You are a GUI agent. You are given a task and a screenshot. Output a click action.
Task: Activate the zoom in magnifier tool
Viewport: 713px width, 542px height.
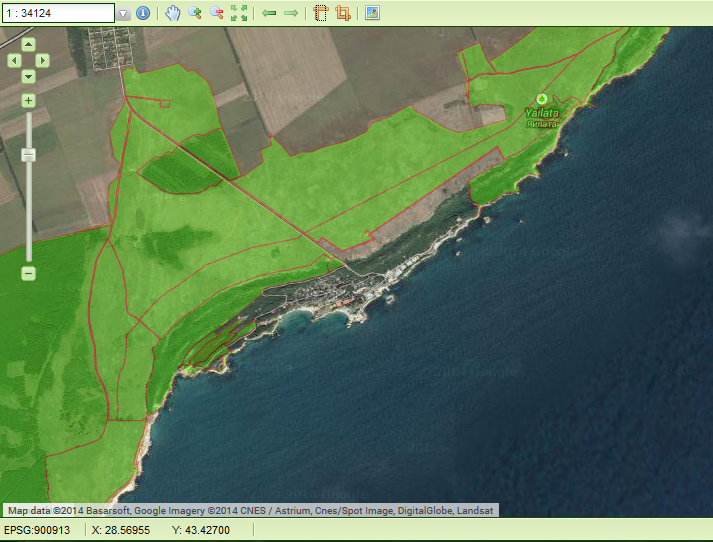click(x=195, y=13)
